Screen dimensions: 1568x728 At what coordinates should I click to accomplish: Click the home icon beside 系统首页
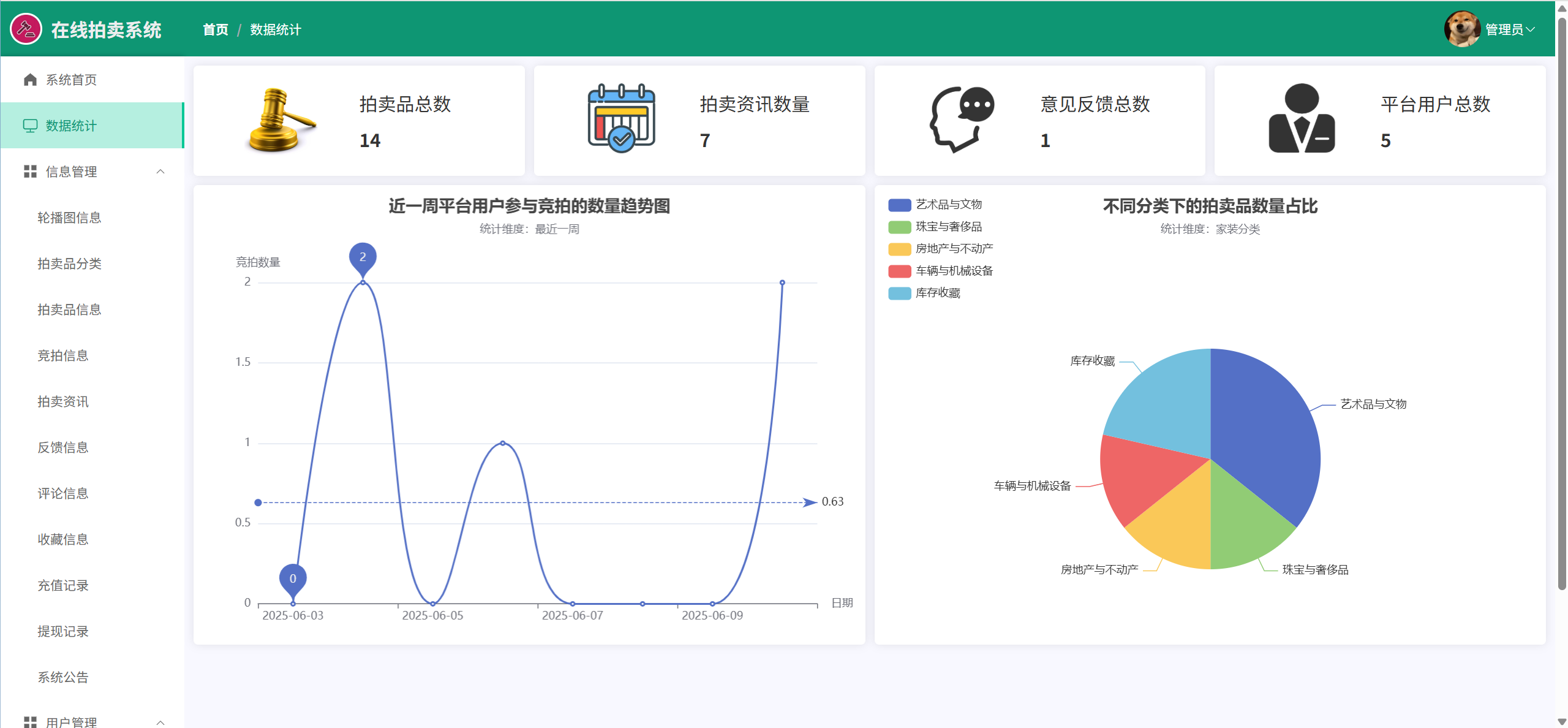point(30,80)
